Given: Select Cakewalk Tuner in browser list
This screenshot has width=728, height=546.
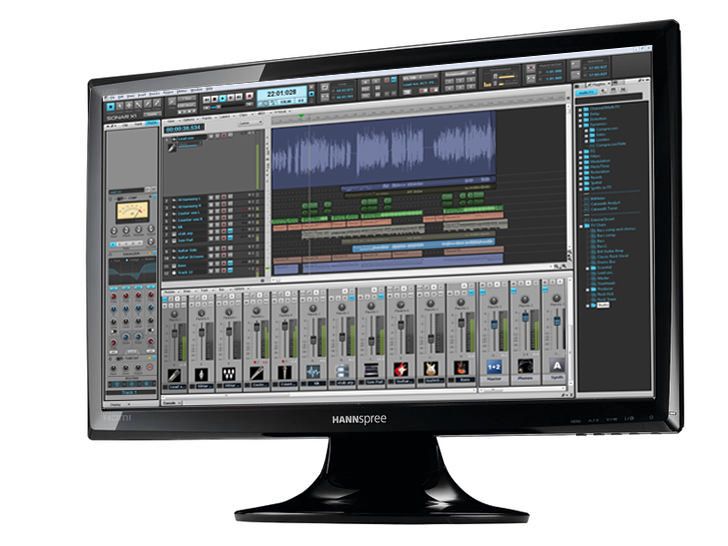Looking at the screenshot, I should point(604,208).
